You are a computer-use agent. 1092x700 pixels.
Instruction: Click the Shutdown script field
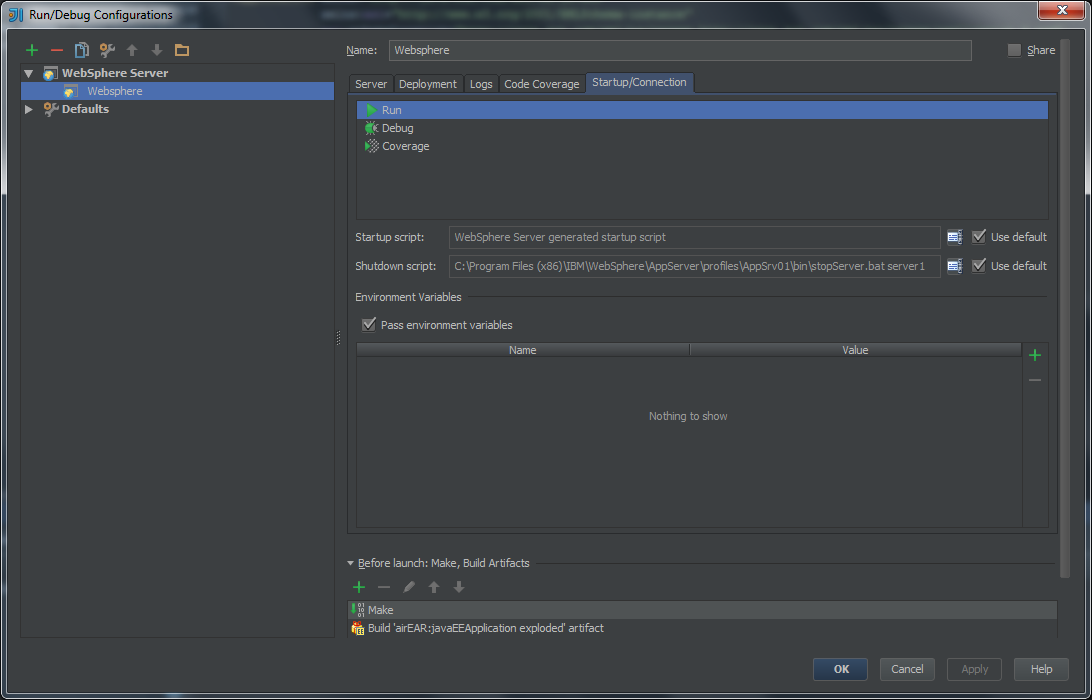(694, 266)
